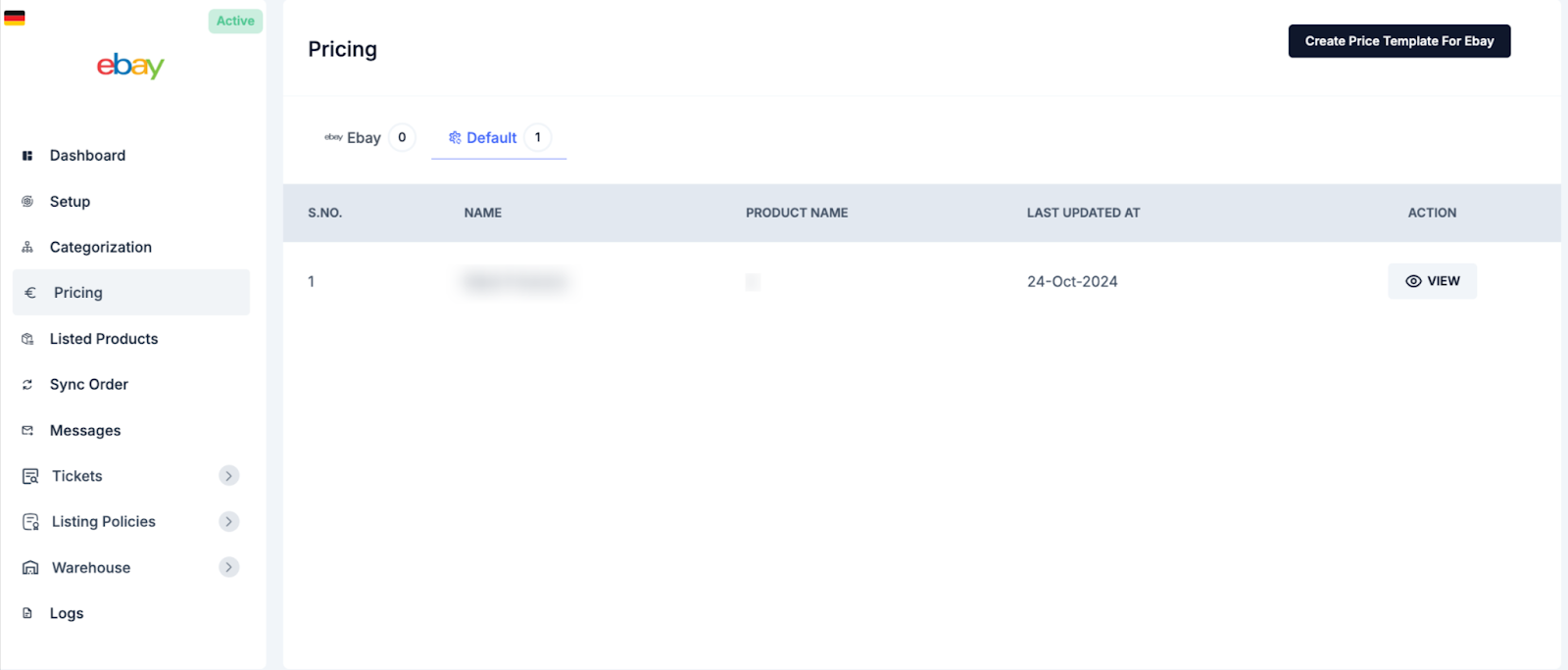
Task: Click the ACTION column header
Action: tap(1433, 213)
